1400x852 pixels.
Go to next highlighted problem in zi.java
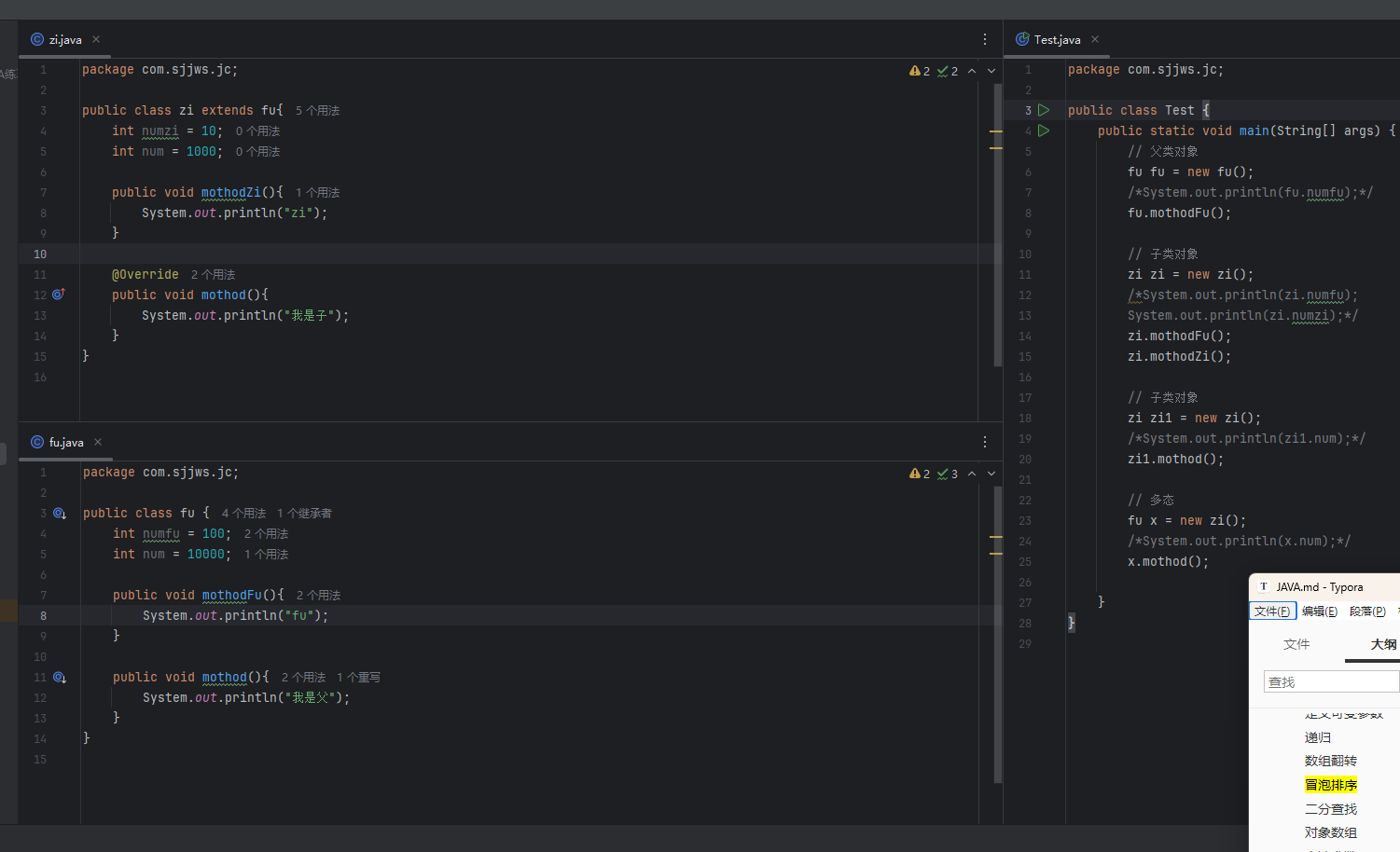click(991, 71)
